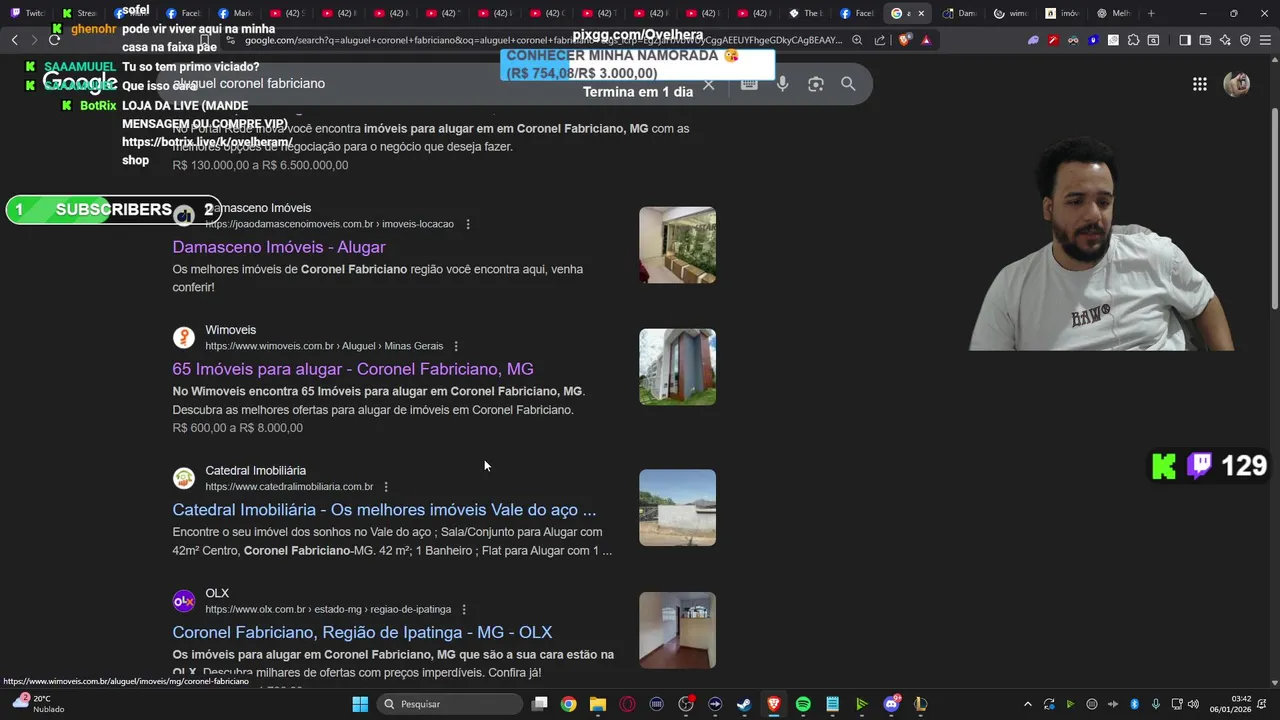
Task: Open three-dot menu beside Catedral Imobiliária URL
Action: (386, 487)
